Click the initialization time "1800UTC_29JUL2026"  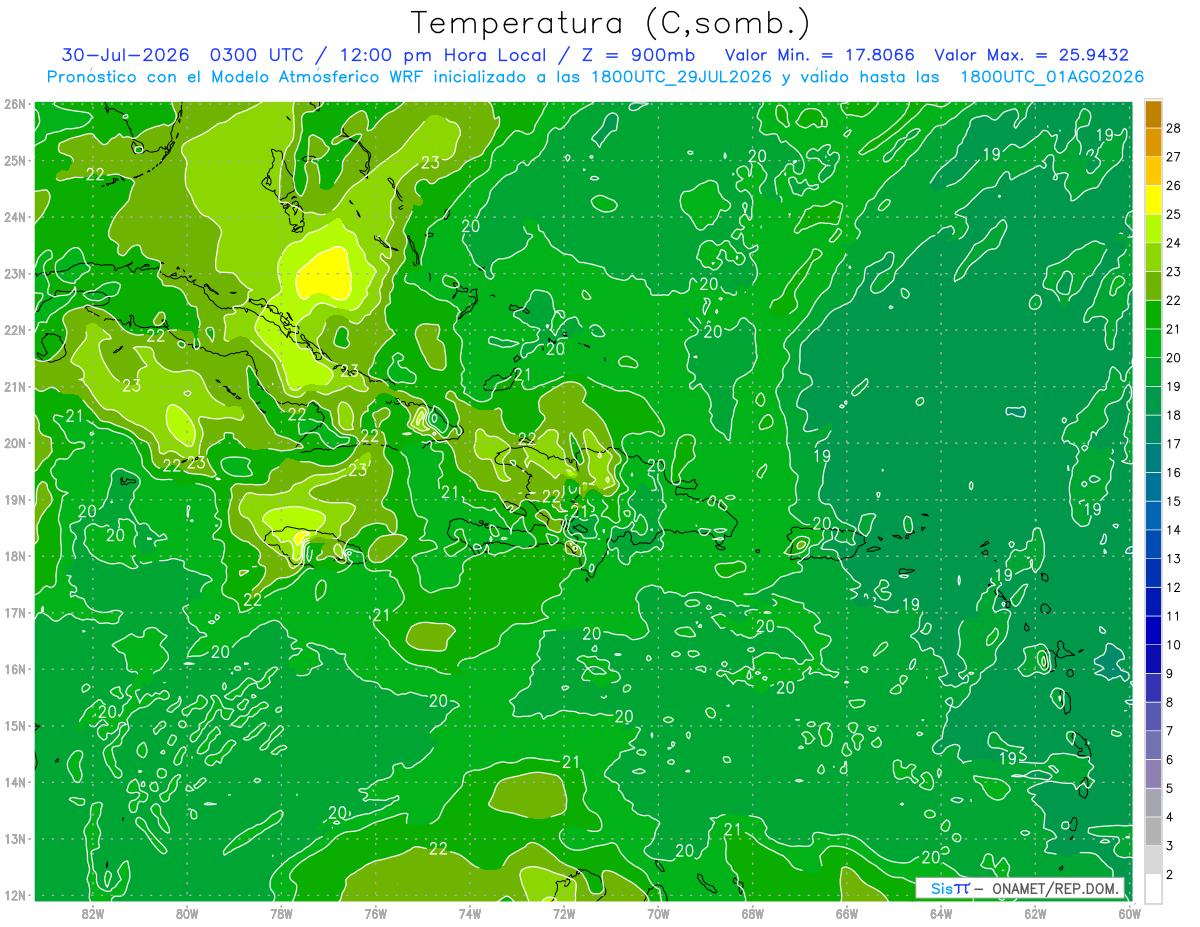point(681,77)
